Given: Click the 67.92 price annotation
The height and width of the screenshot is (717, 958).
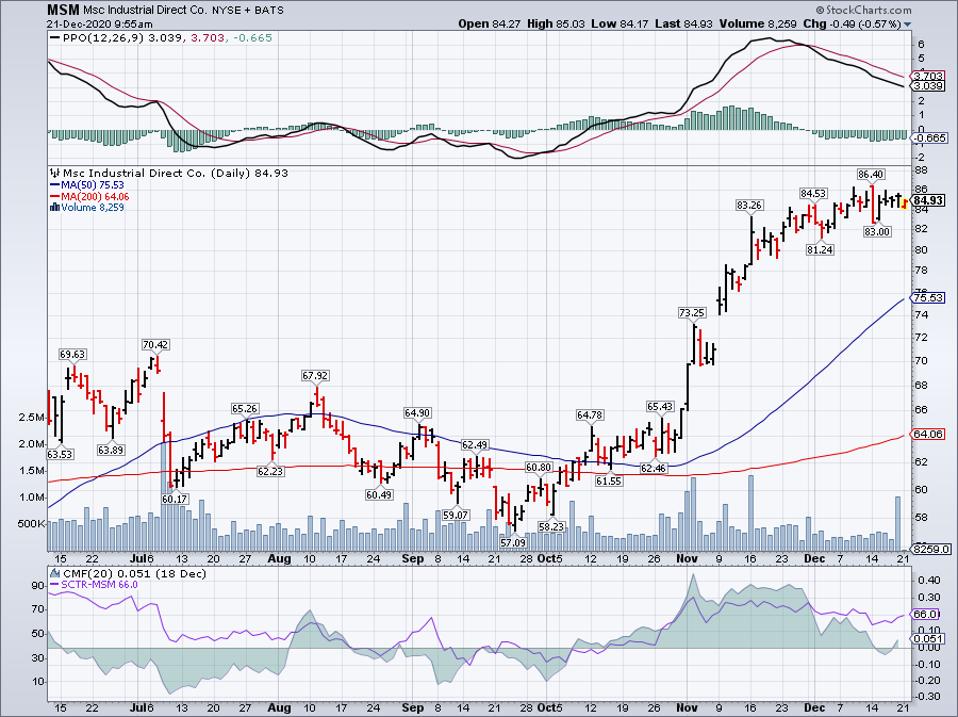Looking at the screenshot, I should click(x=315, y=376).
